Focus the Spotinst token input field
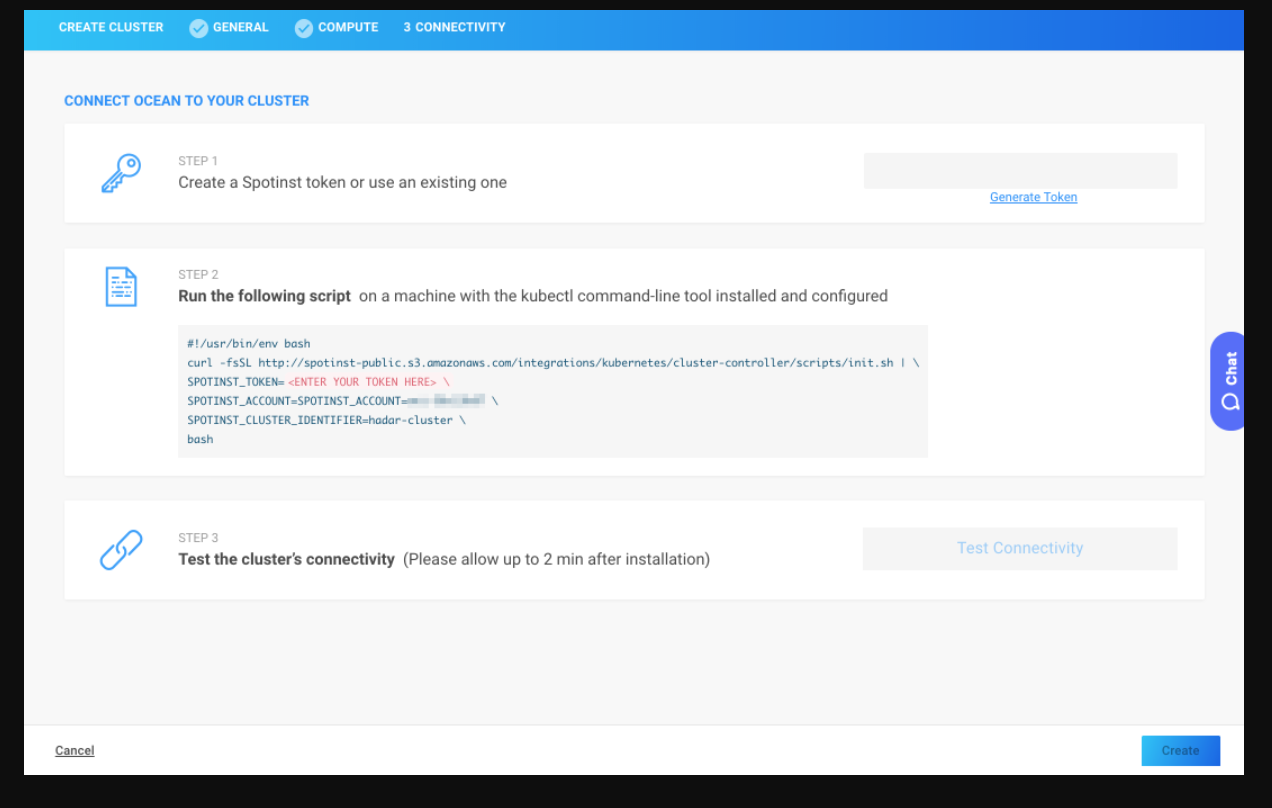This screenshot has width=1272, height=808. click(x=1020, y=171)
